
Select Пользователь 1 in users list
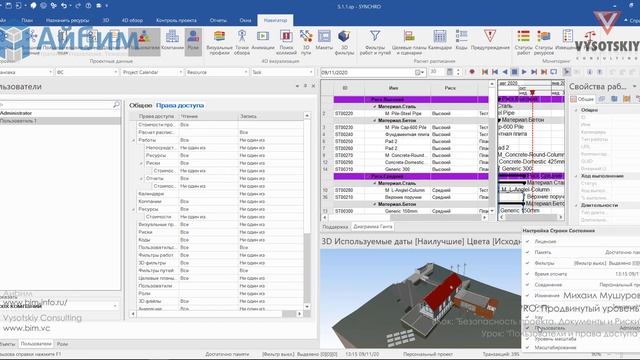click(60, 121)
